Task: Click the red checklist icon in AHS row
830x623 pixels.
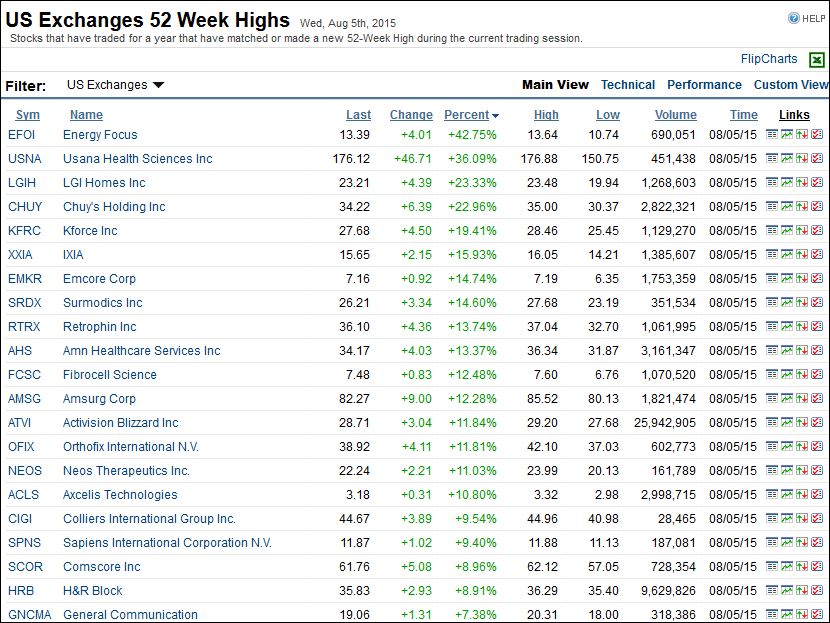Action: pyautogui.click(x=817, y=350)
